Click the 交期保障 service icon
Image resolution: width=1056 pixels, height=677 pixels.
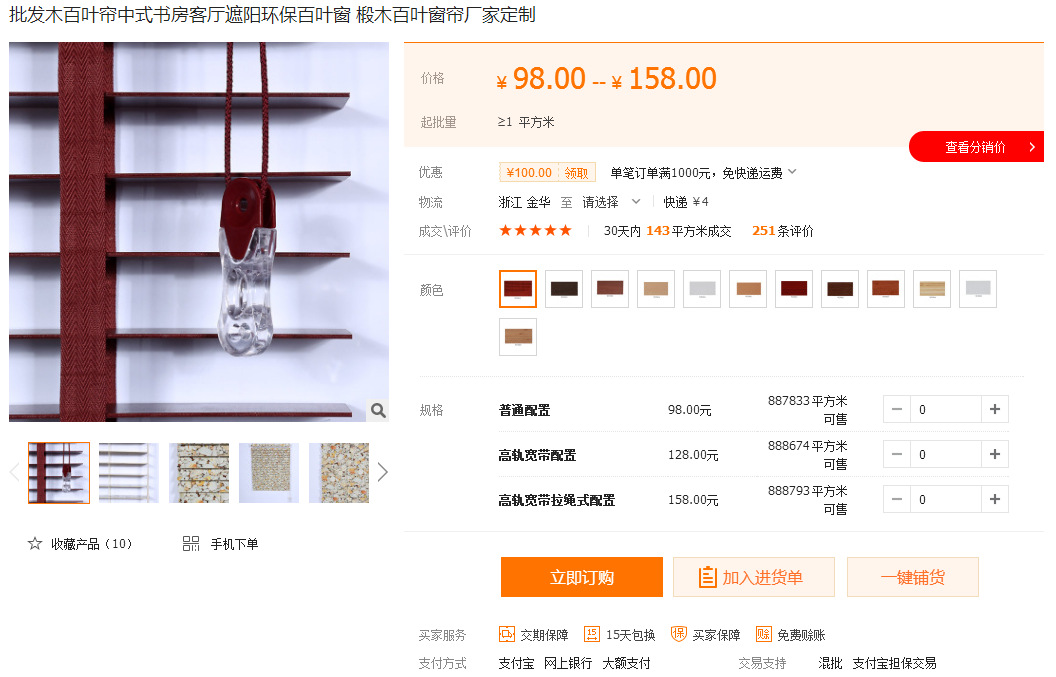(506, 635)
